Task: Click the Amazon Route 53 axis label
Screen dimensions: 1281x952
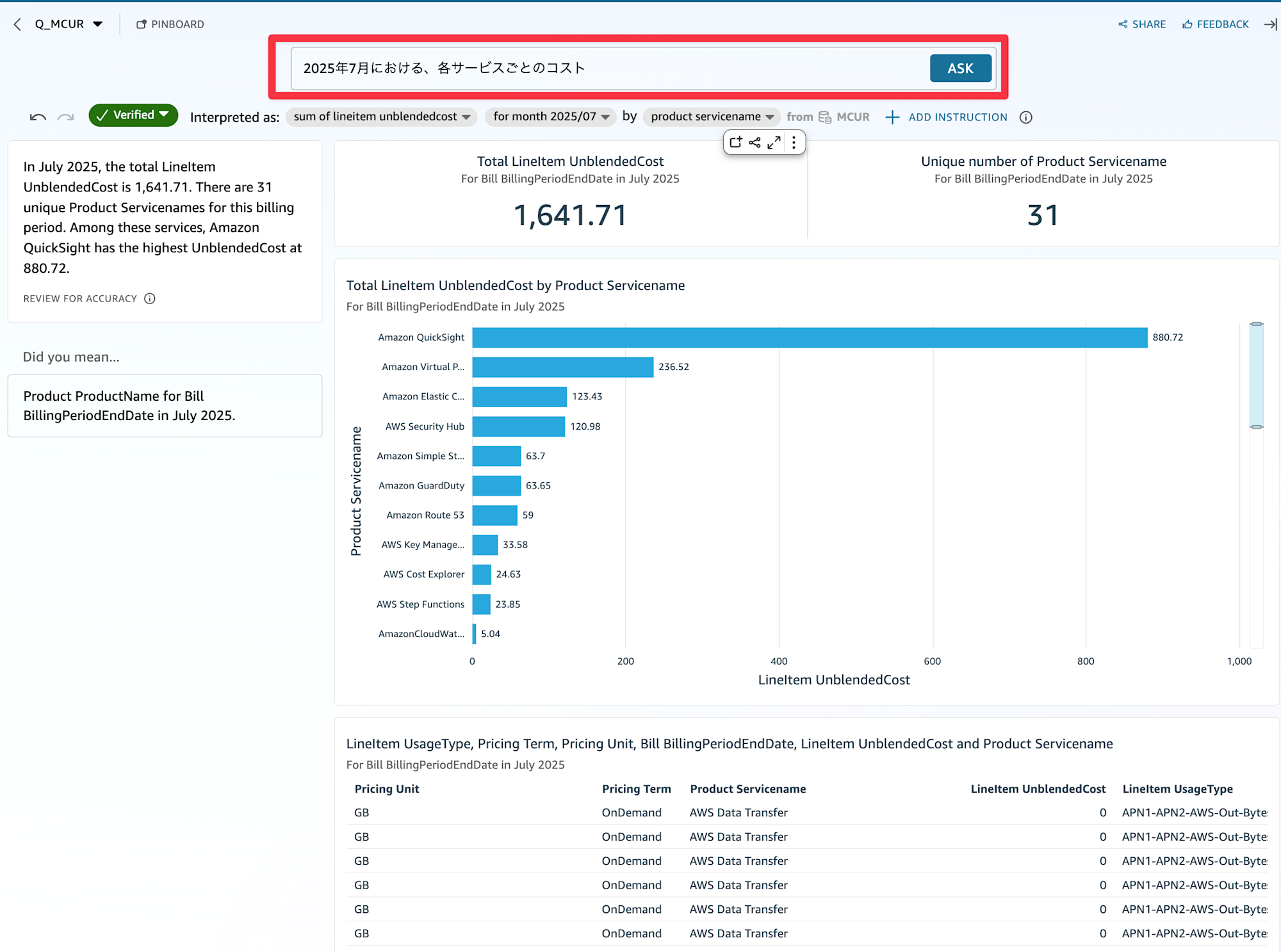Action: coord(425,515)
